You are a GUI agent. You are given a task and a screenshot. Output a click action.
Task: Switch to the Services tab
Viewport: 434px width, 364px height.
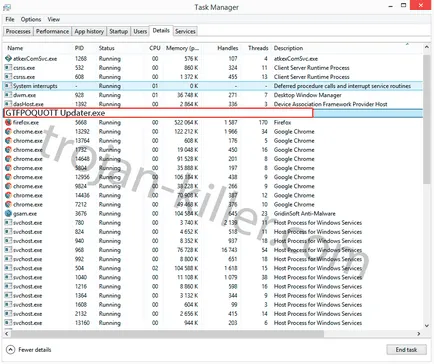coord(185,31)
